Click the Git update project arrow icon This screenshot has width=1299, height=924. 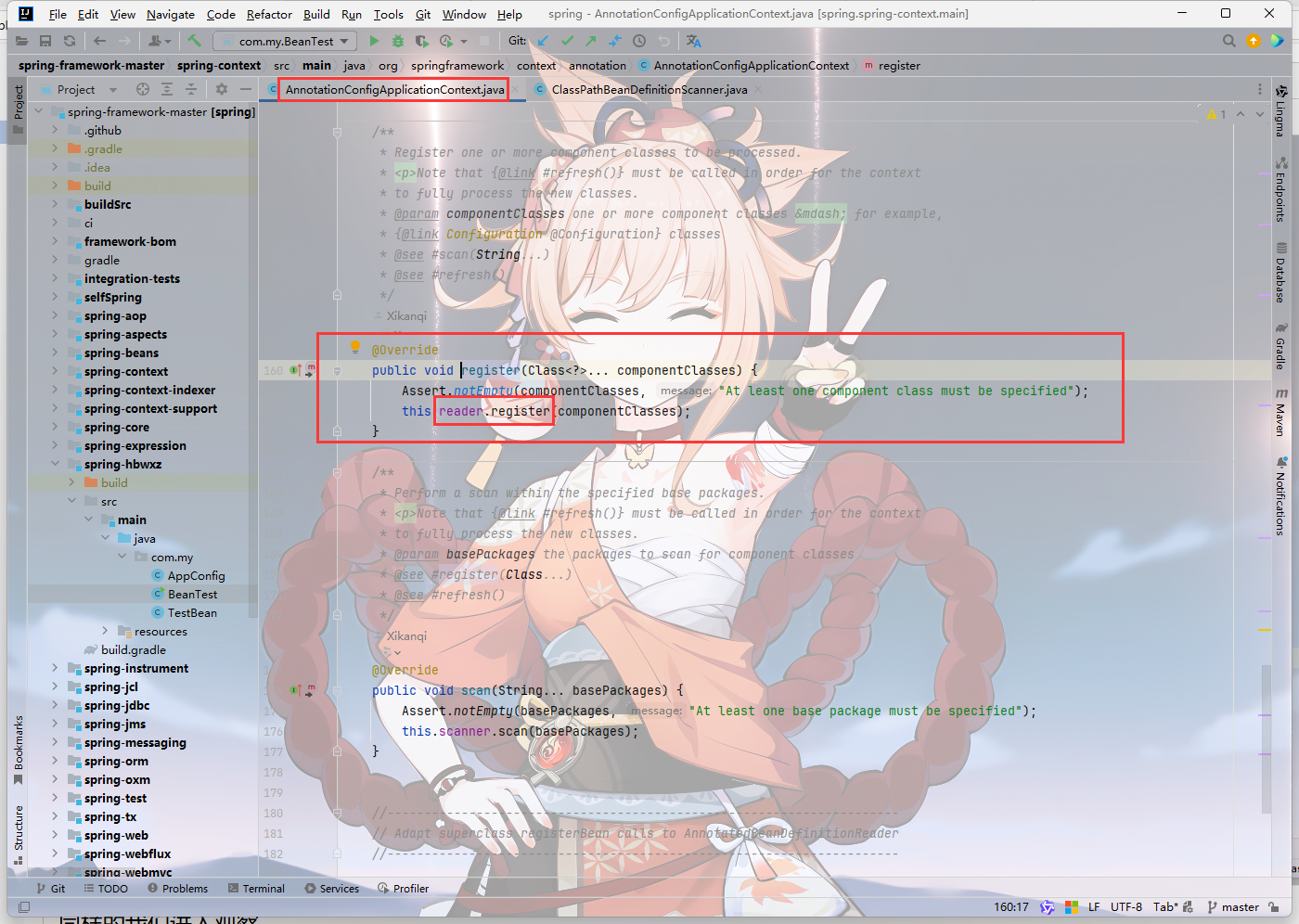(x=543, y=41)
